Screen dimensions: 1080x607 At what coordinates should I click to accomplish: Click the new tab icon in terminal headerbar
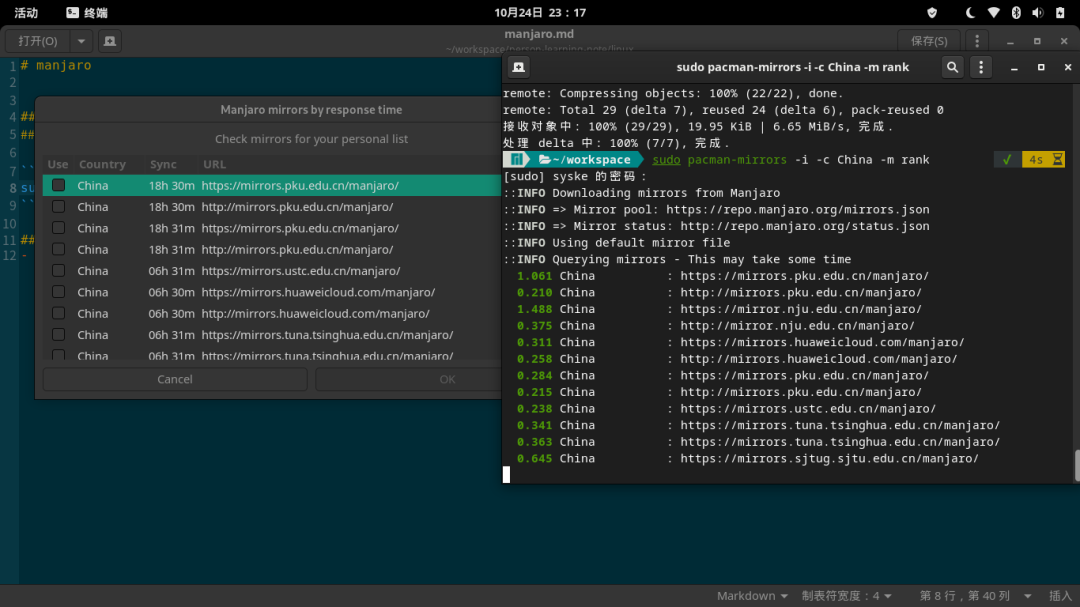(519, 67)
